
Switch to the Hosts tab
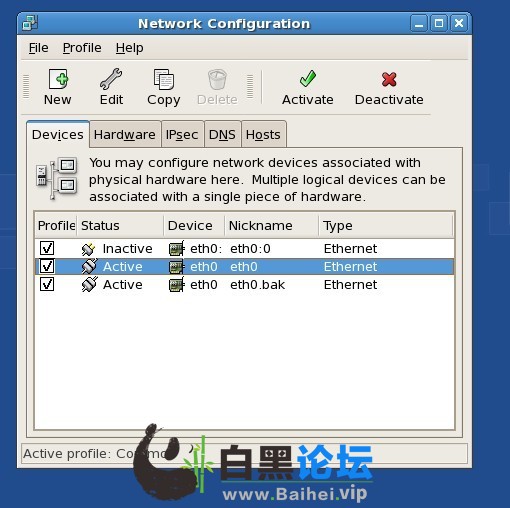(263, 135)
